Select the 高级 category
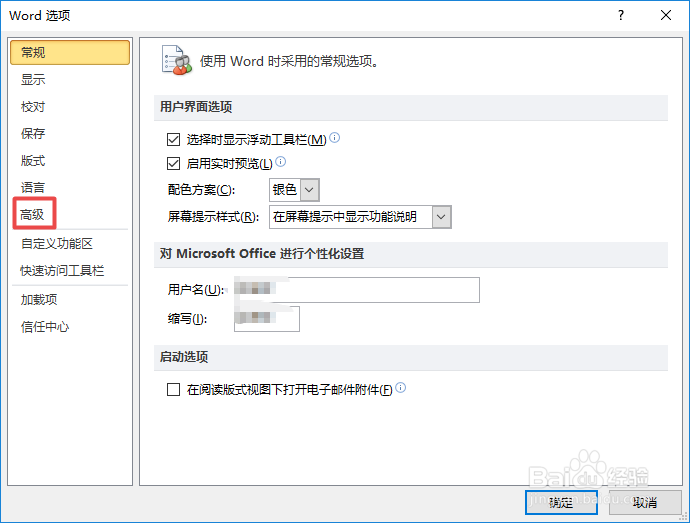Image resolution: width=690 pixels, height=523 pixels. tap(33, 214)
